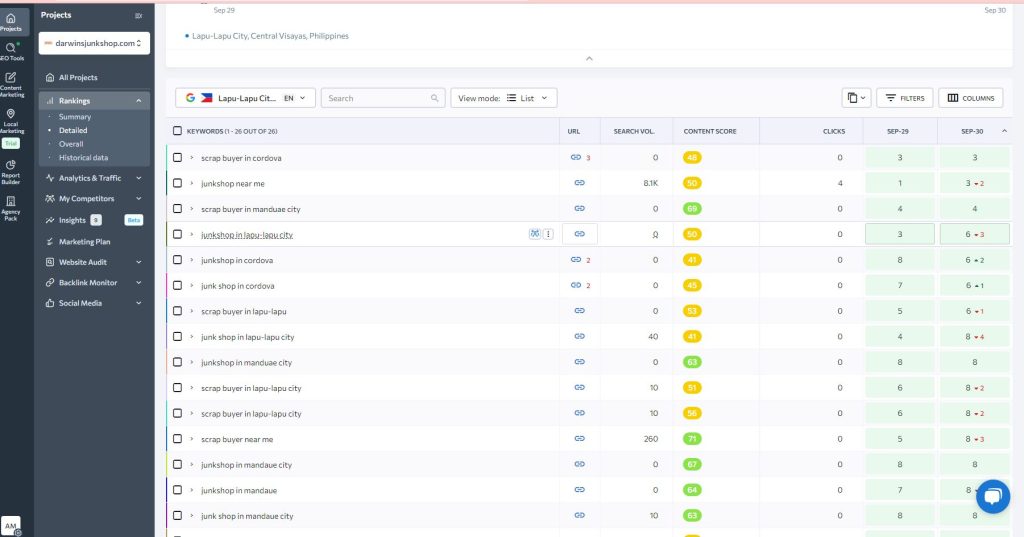
Task: Open URL link icon for scrap buyer in cordova
Action: tap(576, 157)
